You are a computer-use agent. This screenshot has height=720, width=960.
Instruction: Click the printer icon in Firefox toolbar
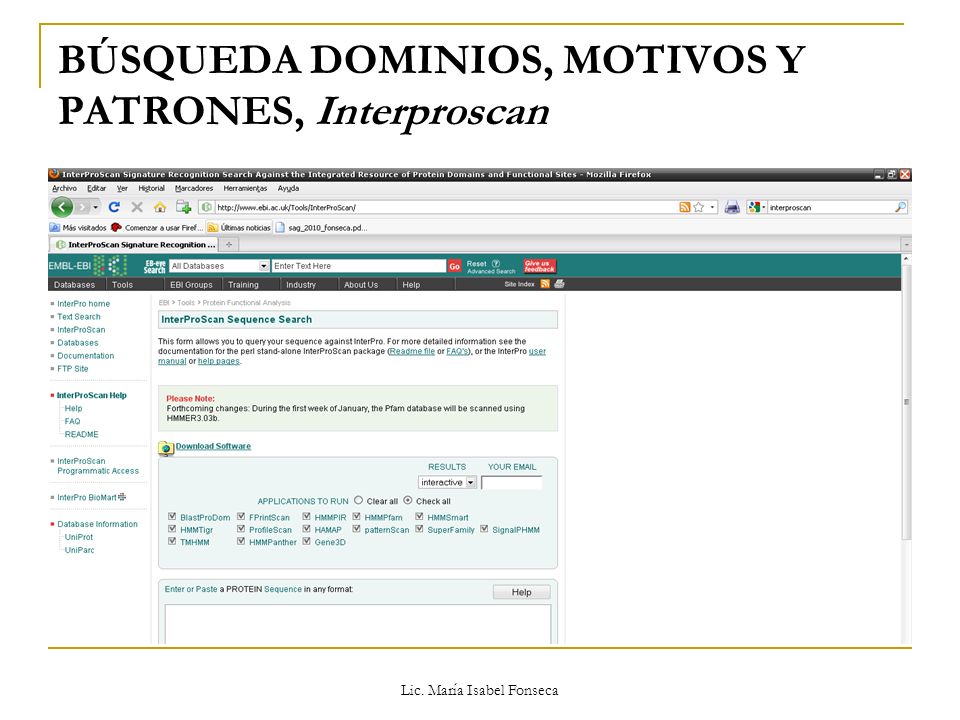pos(732,207)
